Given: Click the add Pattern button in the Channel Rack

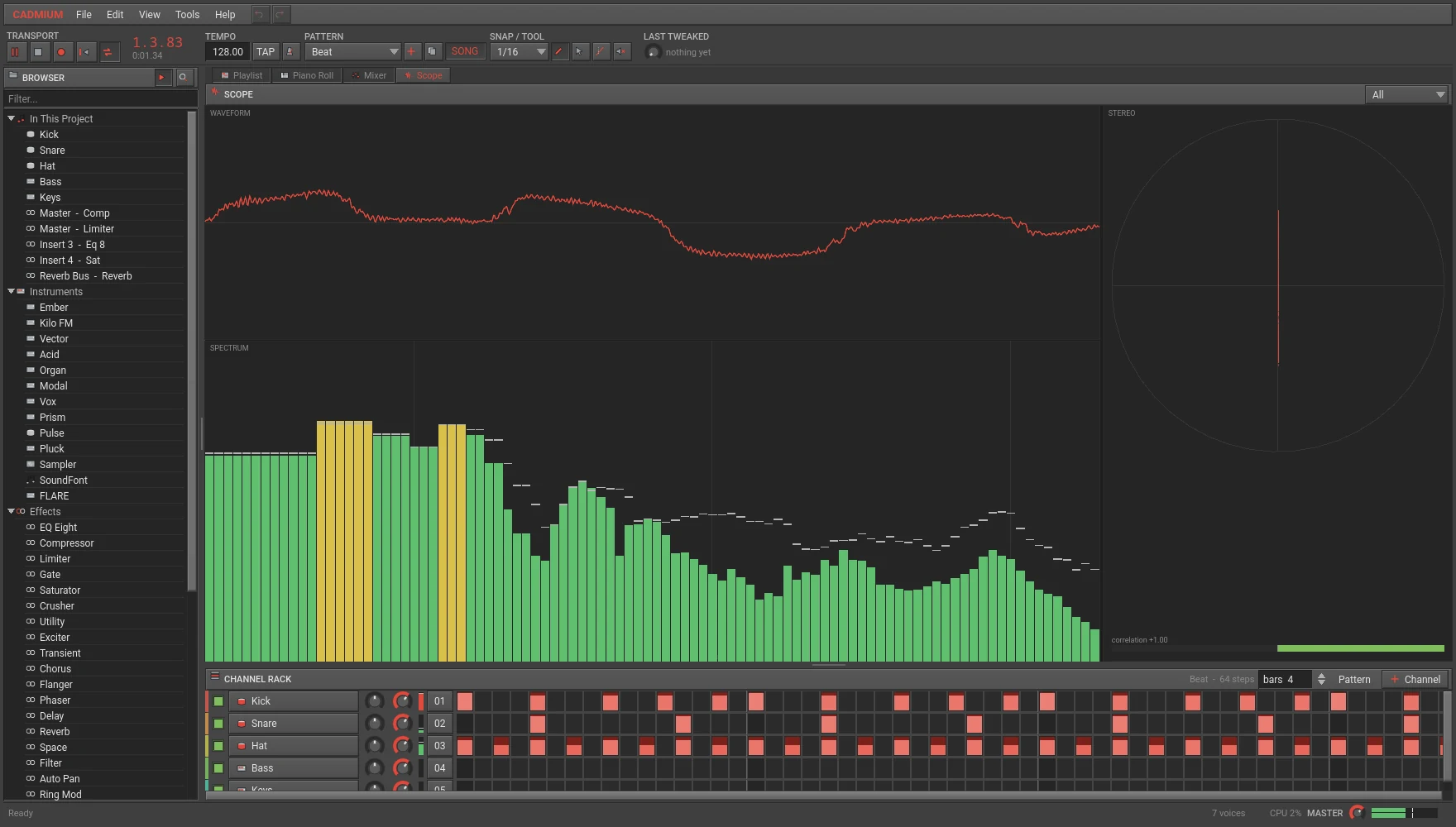Looking at the screenshot, I should (x=1354, y=679).
